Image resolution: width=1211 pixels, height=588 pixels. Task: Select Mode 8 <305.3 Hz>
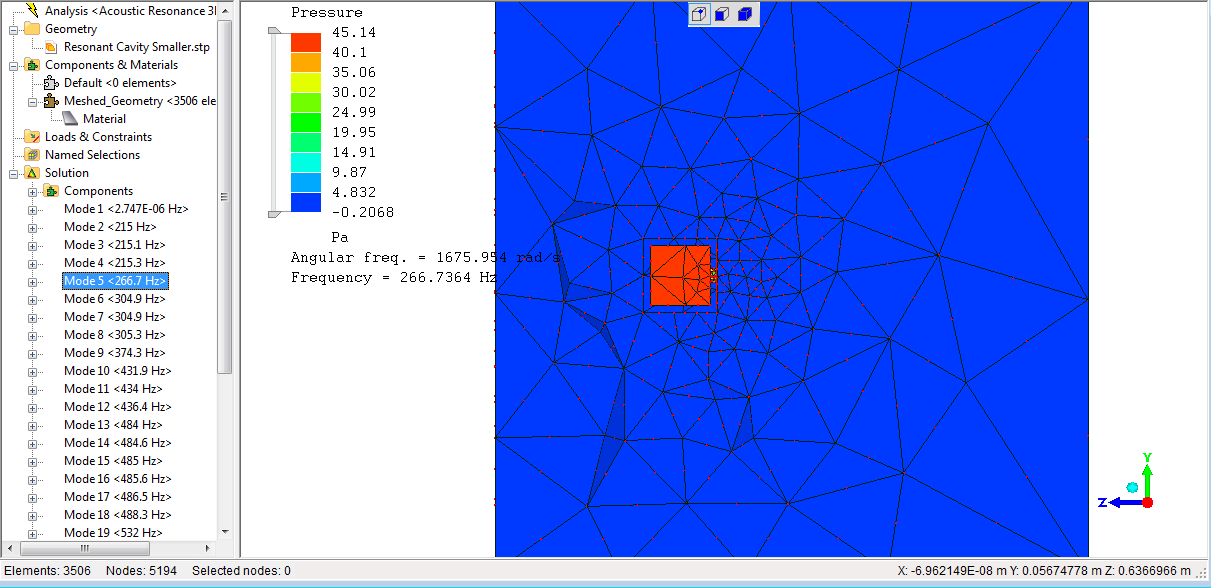[115, 335]
